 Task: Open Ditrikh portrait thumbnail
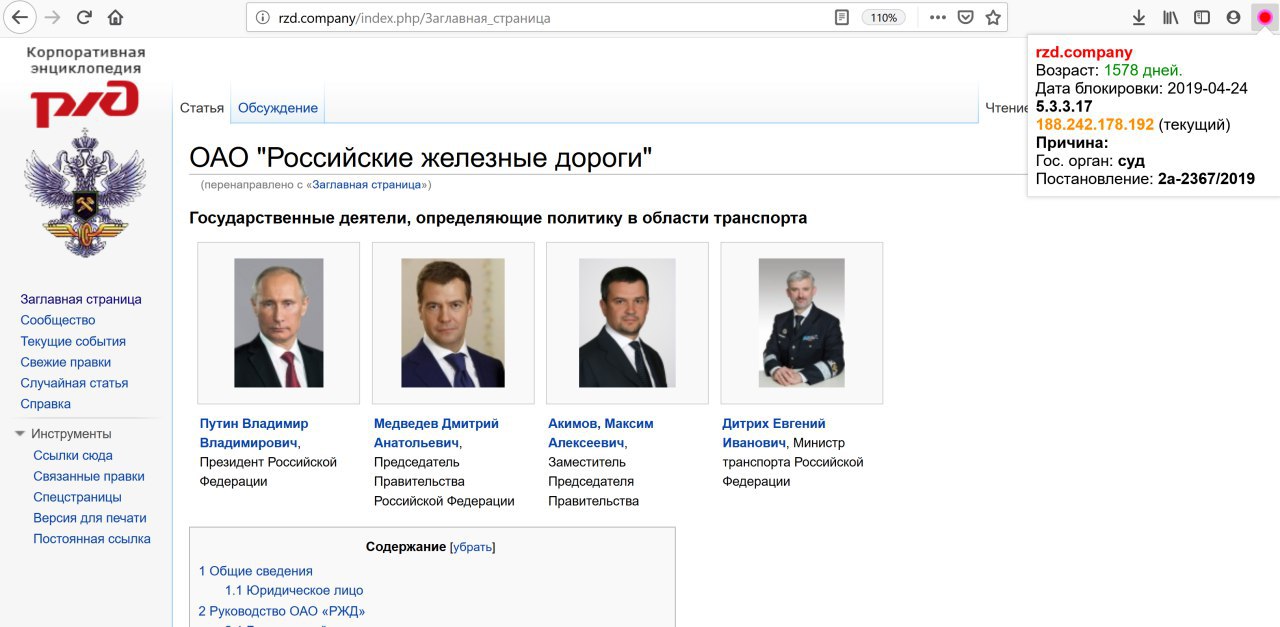coord(802,323)
